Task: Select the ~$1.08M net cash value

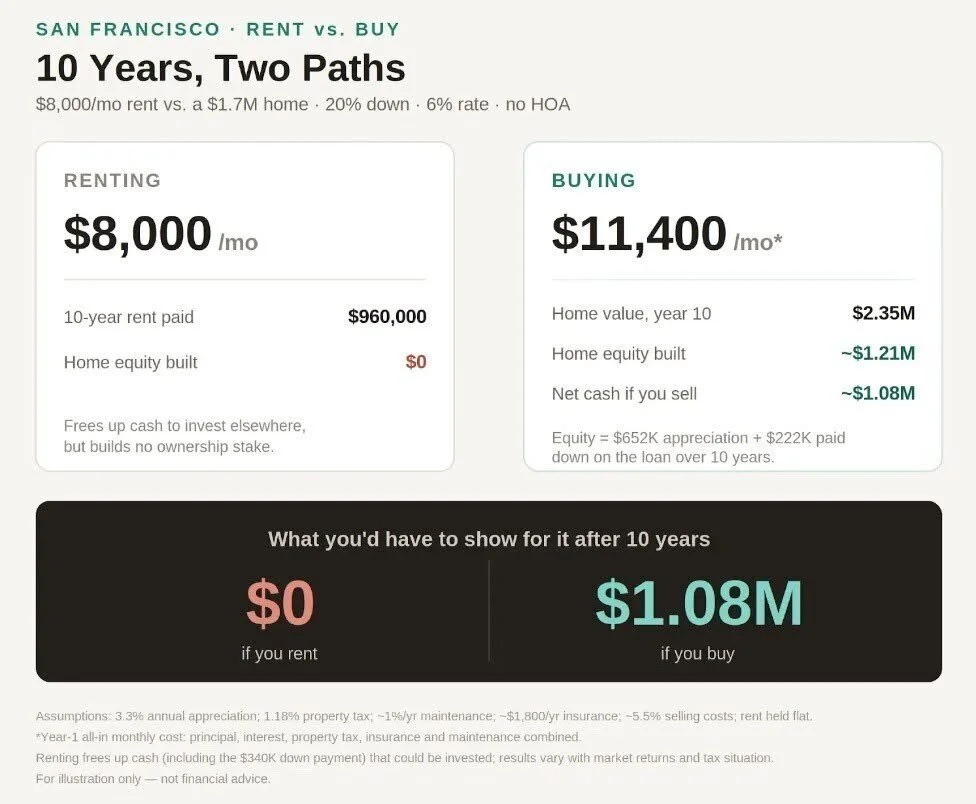Action: (x=878, y=393)
